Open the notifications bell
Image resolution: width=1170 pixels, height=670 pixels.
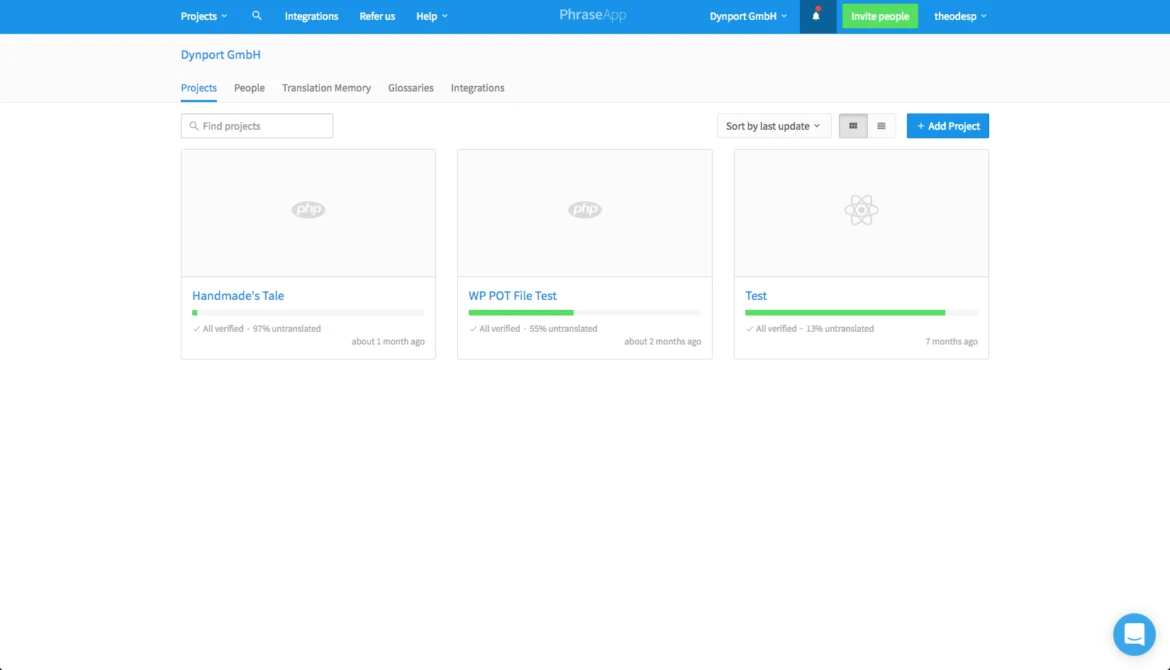pyautogui.click(x=816, y=16)
